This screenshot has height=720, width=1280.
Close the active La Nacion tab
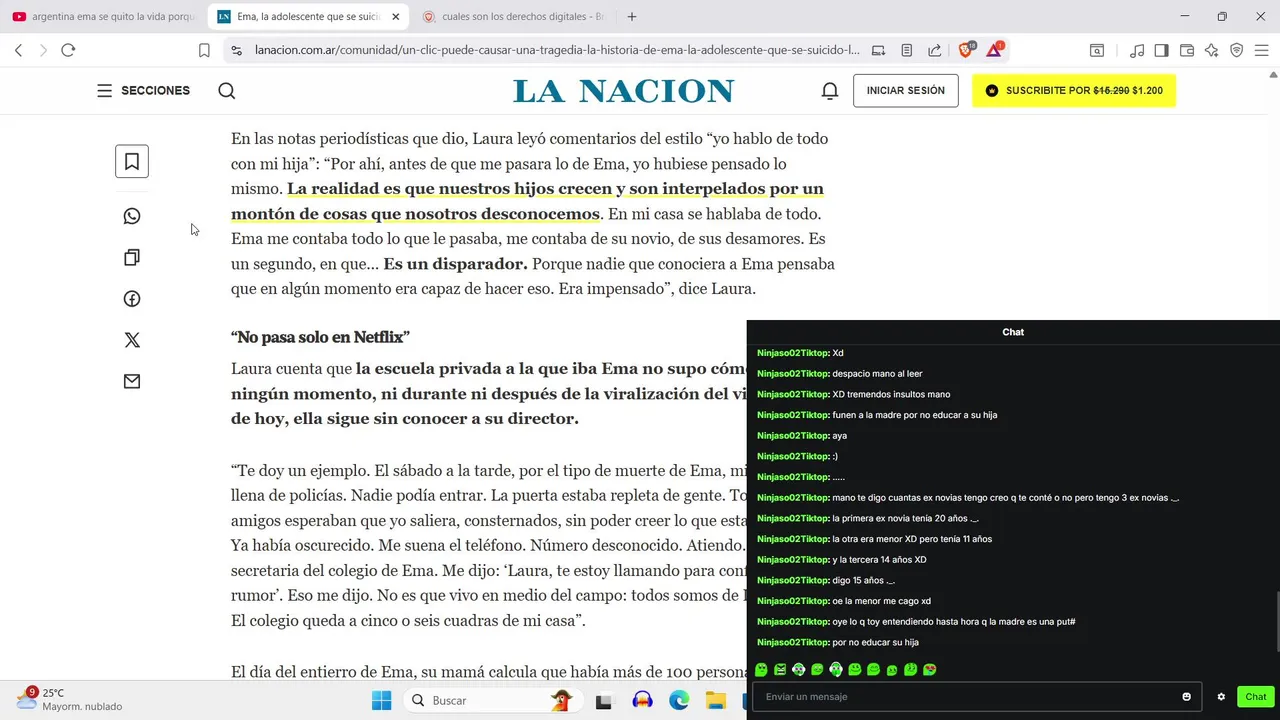(x=396, y=17)
